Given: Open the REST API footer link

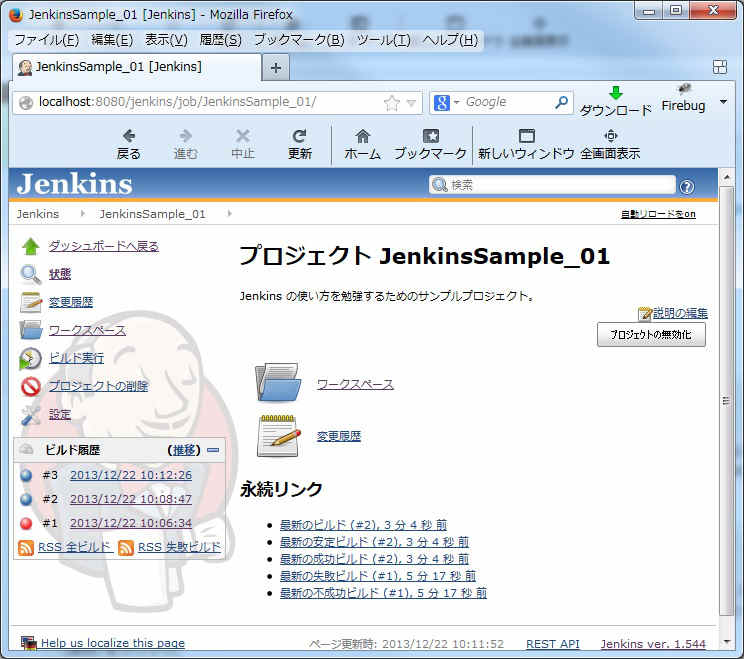Looking at the screenshot, I should 553,644.
